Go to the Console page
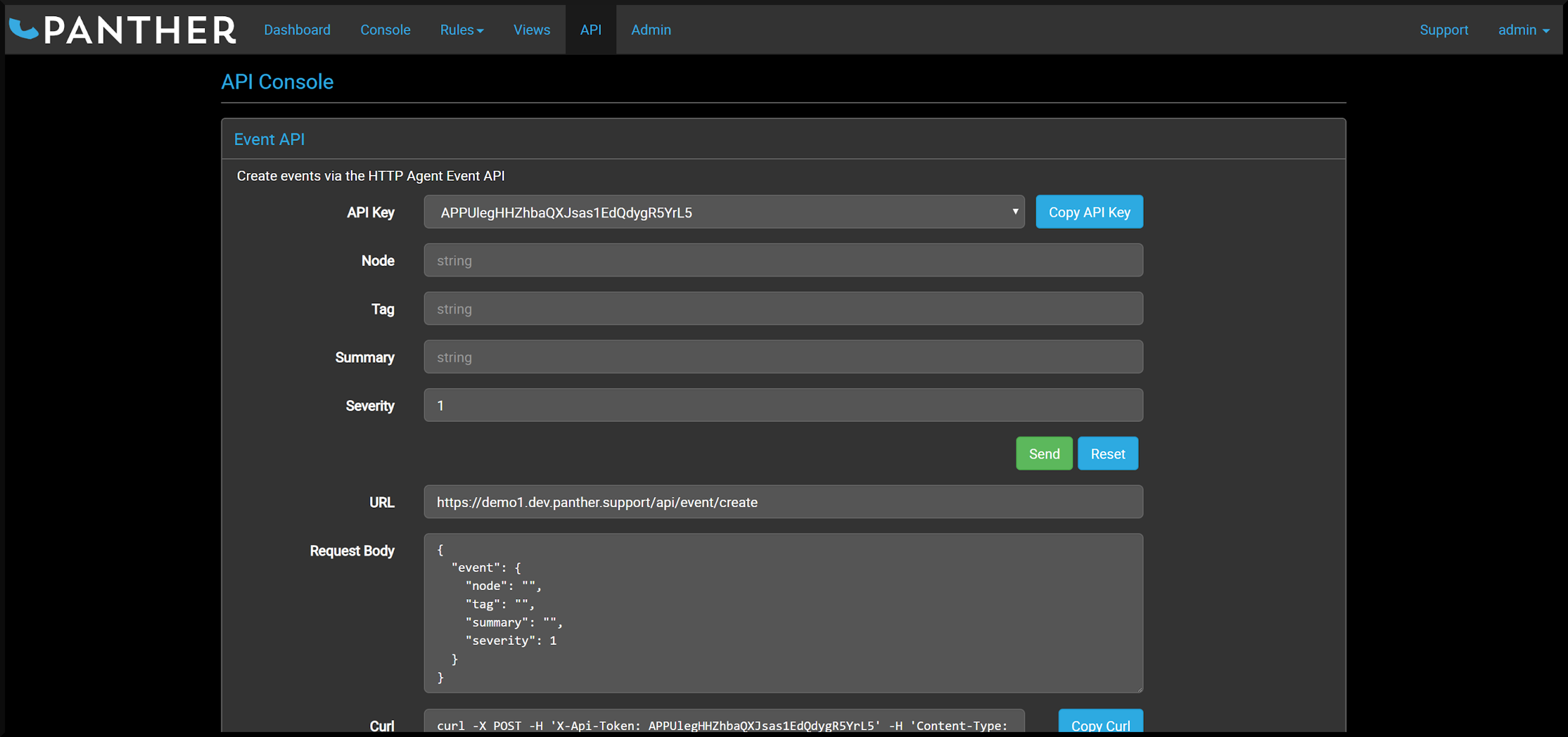 [385, 30]
